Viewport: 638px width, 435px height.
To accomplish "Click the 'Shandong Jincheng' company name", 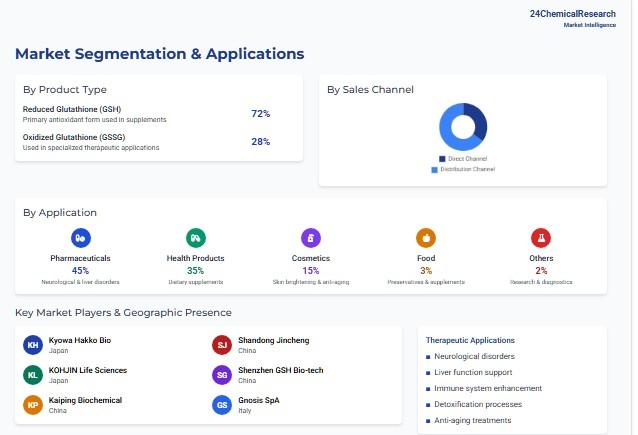I will pos(274,340).
